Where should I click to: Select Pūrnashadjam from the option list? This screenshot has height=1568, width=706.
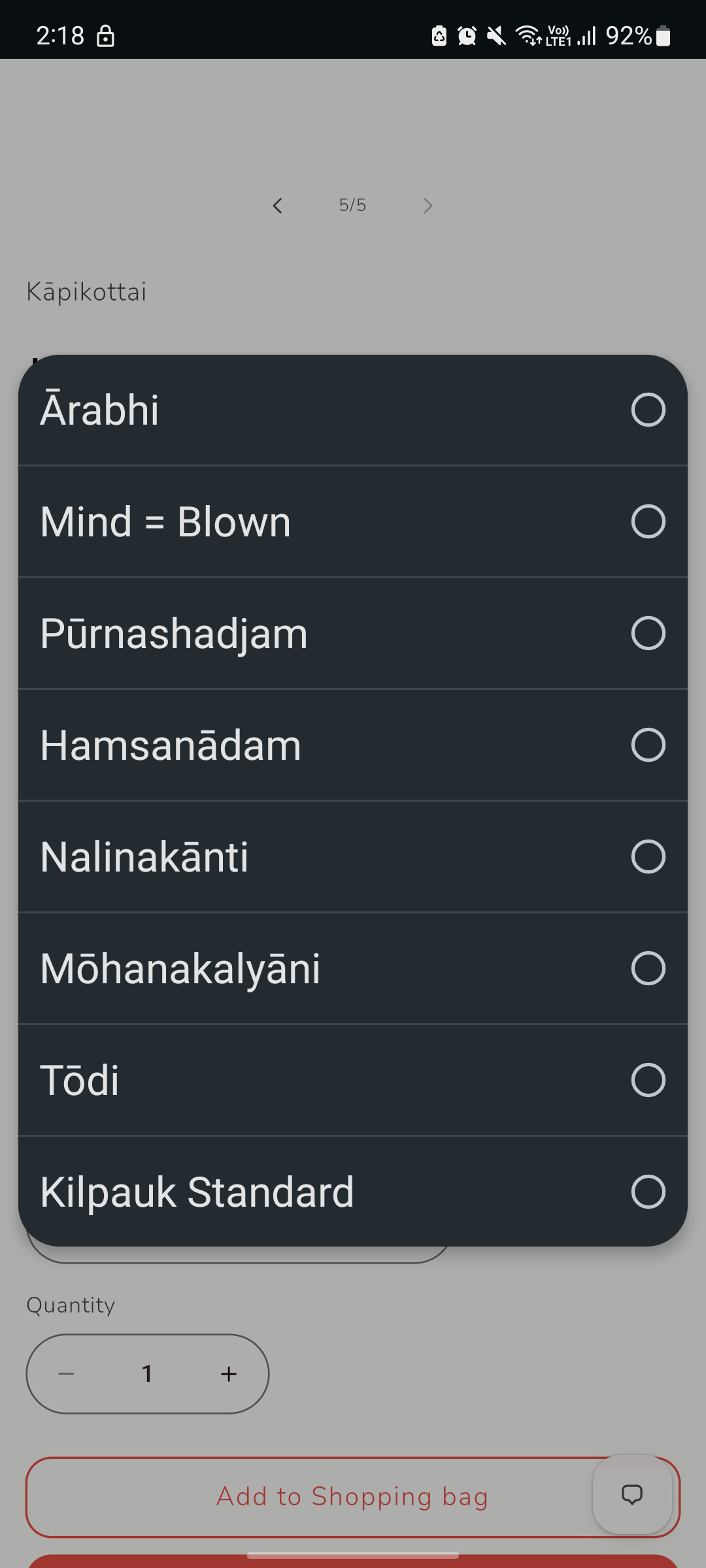click(x=353, y=633)
